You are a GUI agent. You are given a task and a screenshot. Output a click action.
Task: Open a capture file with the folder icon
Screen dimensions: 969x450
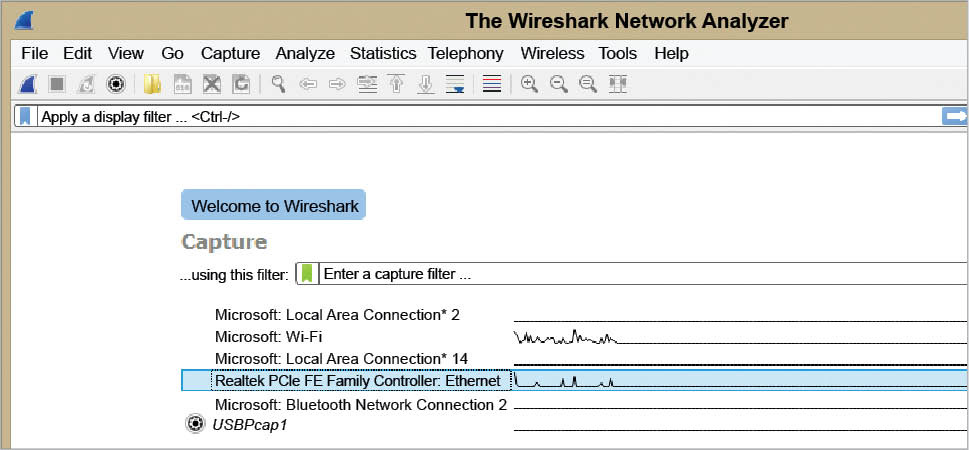pos(152,84)
